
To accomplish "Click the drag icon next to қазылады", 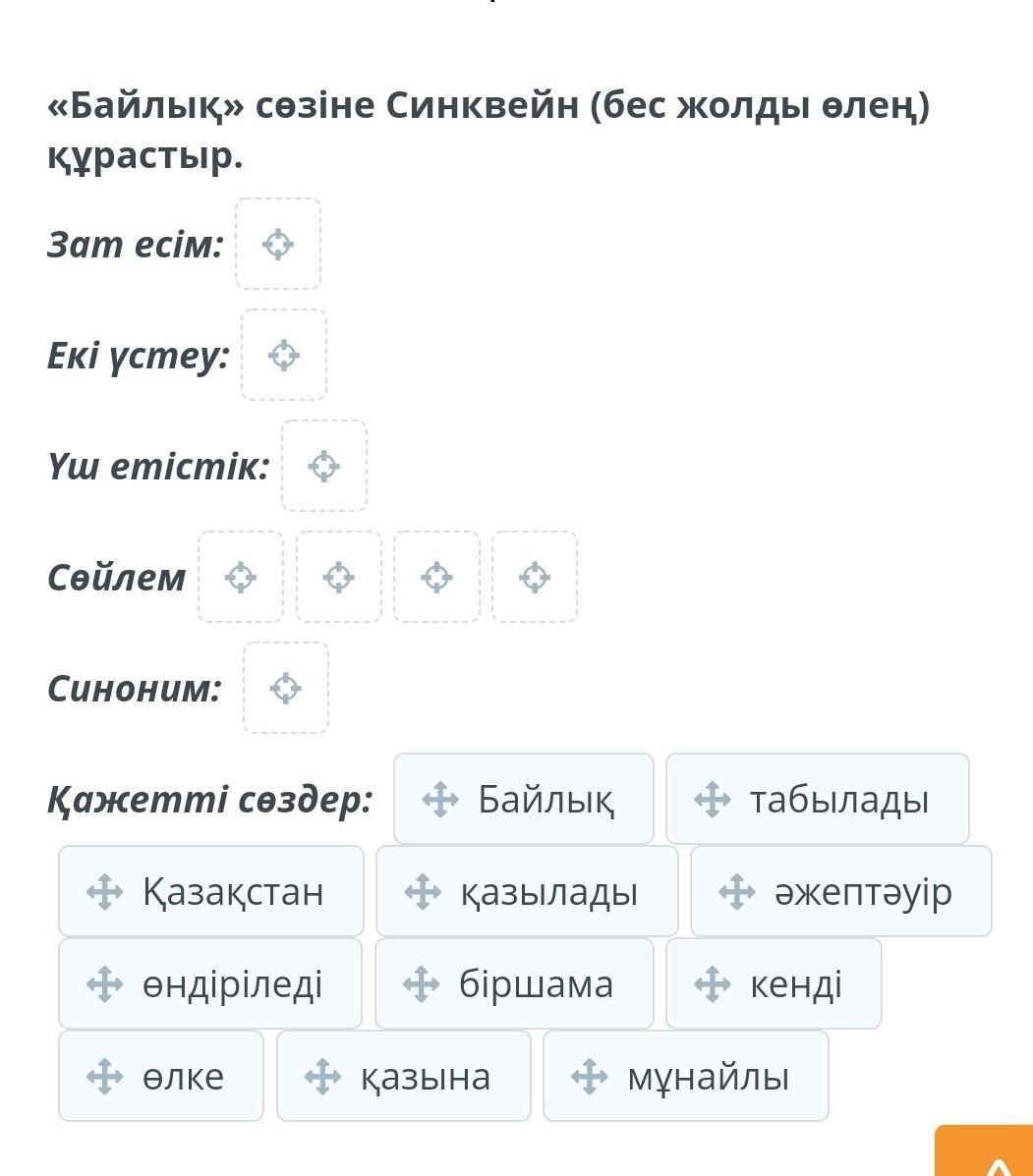I will click(422, 892).
